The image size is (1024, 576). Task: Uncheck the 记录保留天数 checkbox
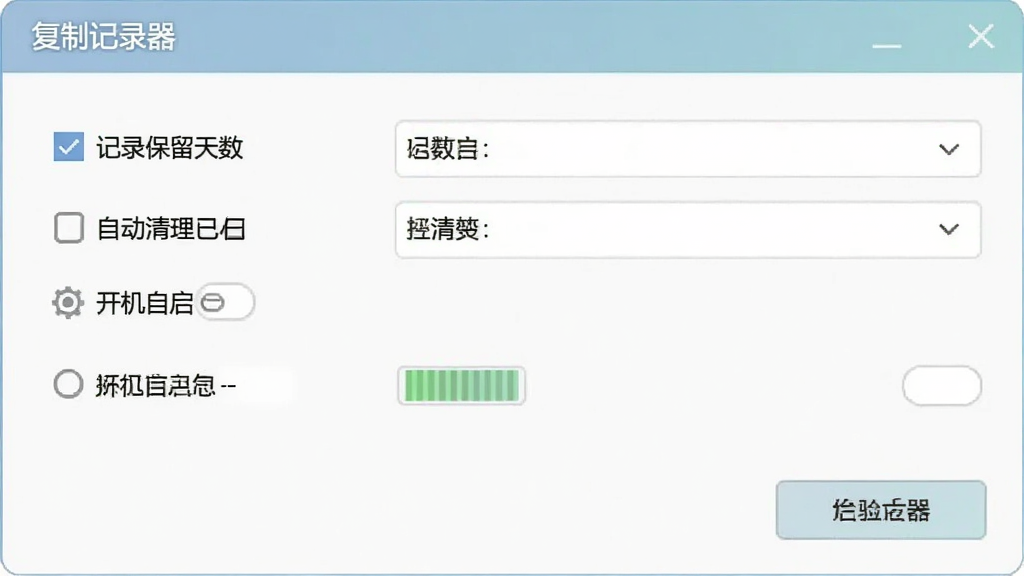[x=69, y=147]
